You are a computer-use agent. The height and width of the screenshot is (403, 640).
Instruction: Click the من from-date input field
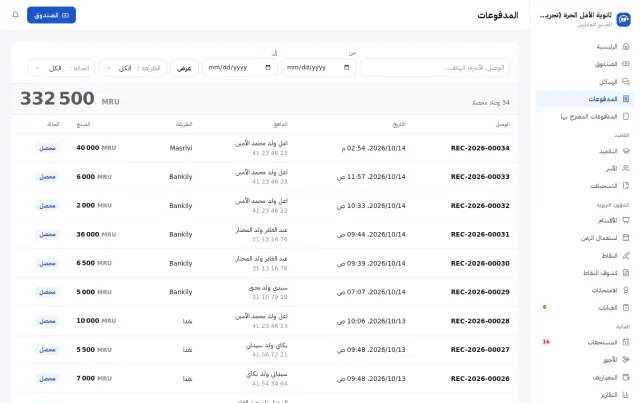(318, 68)
